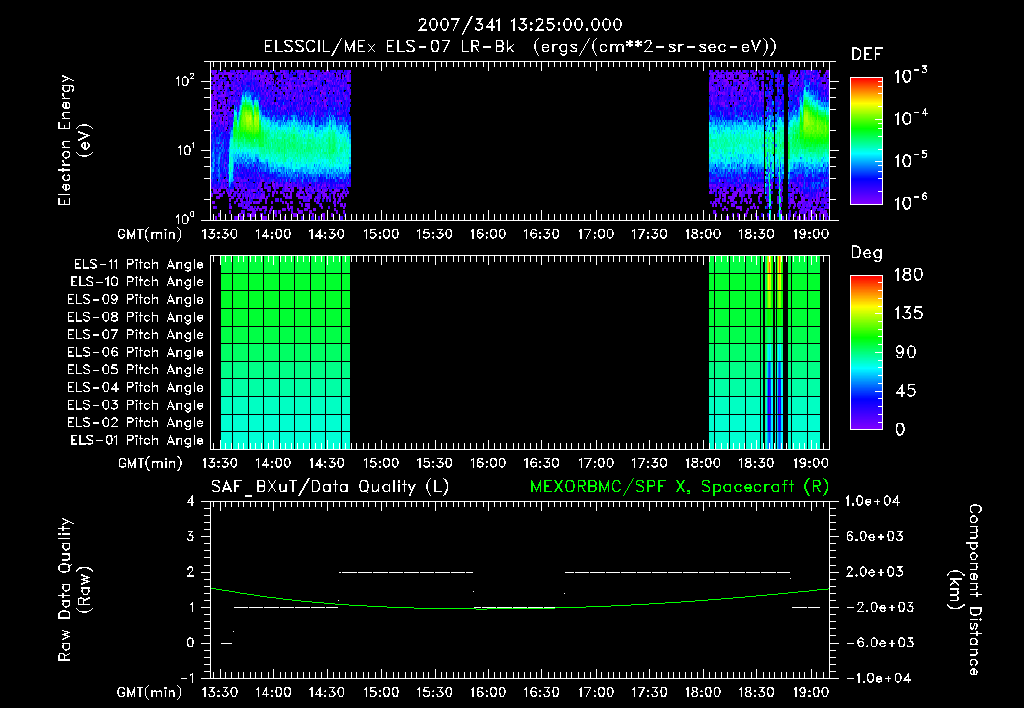Click the 10^1 tick on electron energy axis
The width and height of the screenshot is (1024, 708).
[x=185, y=151]
